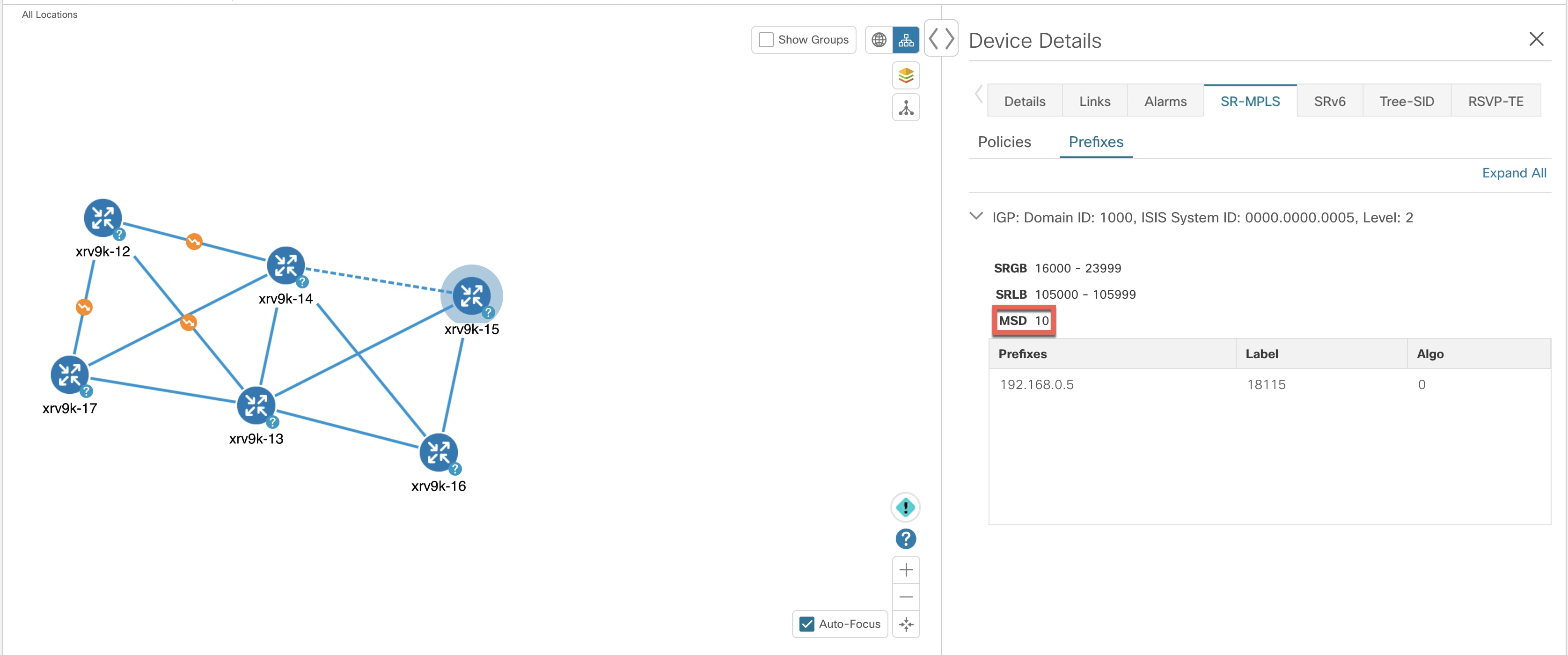The width and height of the screenshot is (1568, 655).
Task: Click the zoom in plus control
Action: (x=906, y=570)
